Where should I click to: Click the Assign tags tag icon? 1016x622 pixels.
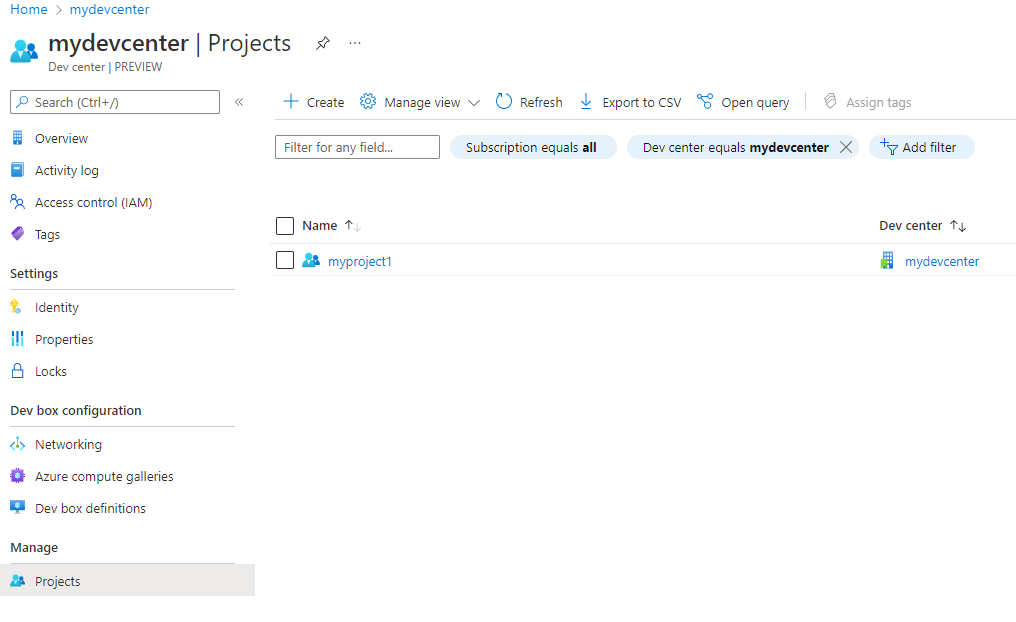pyautogui.click(x=830, y=102)
